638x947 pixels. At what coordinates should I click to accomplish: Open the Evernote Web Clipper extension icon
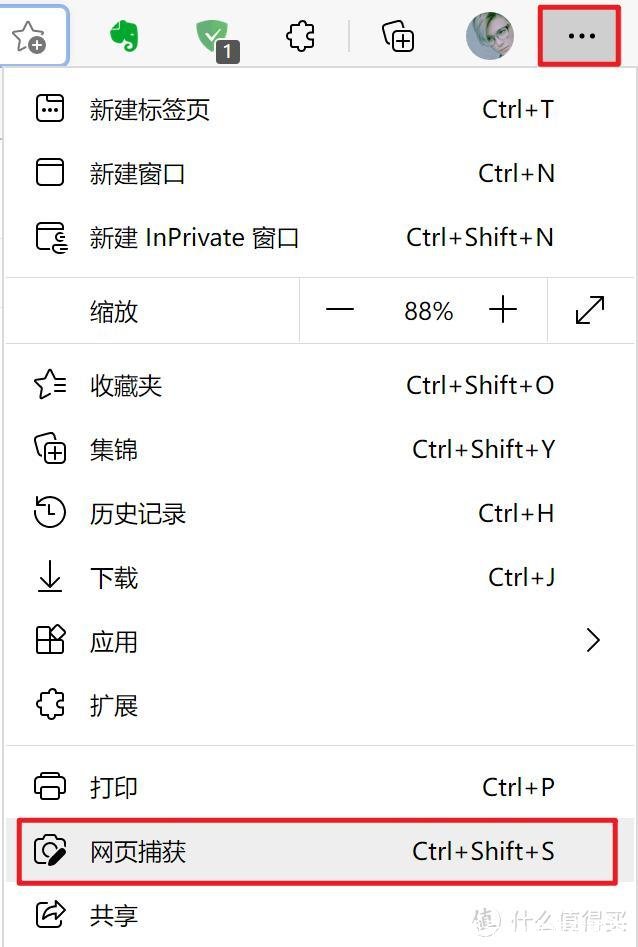pos(125,36)
